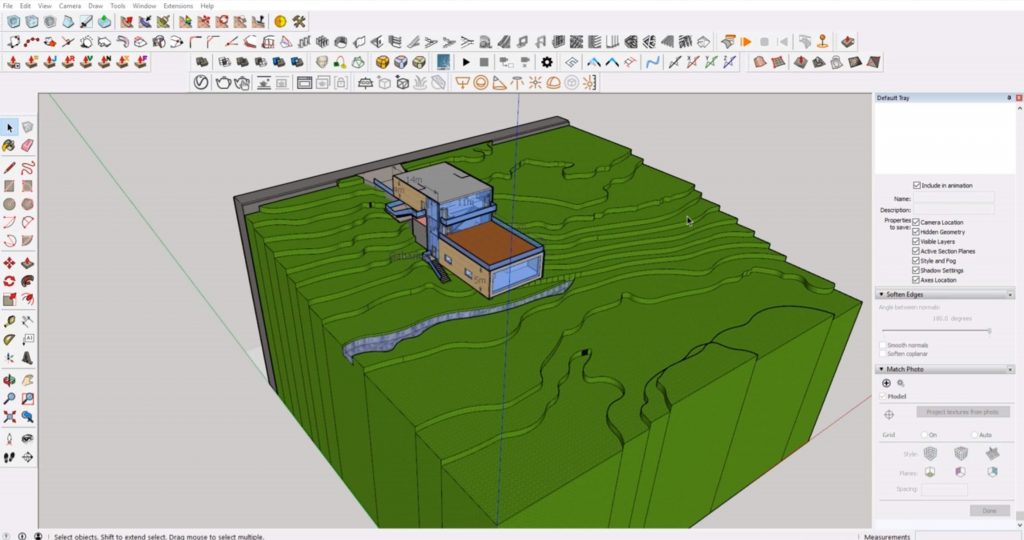Click the scene Name input field
Screen dimensions: 1024x540
point(953,198)
